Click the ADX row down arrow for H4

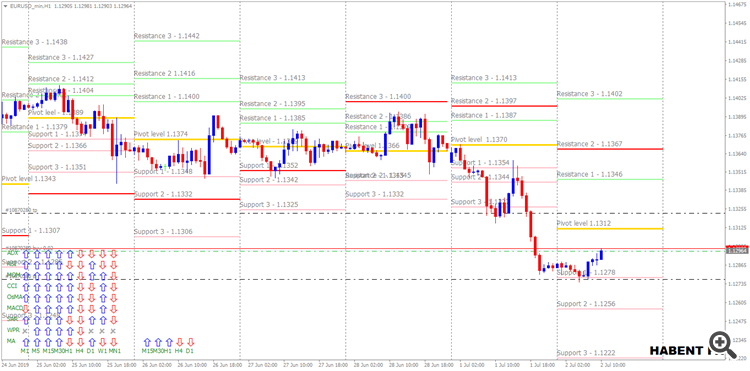tap(81, 254)
